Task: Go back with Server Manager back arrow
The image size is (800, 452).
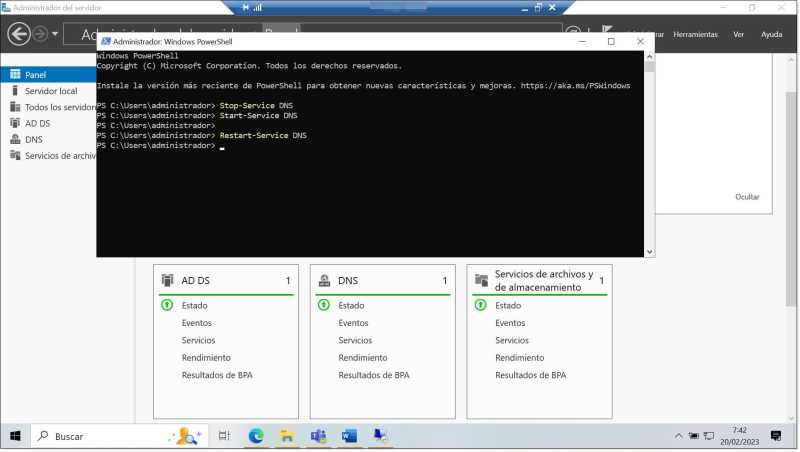Action: (x=19, y=34)
